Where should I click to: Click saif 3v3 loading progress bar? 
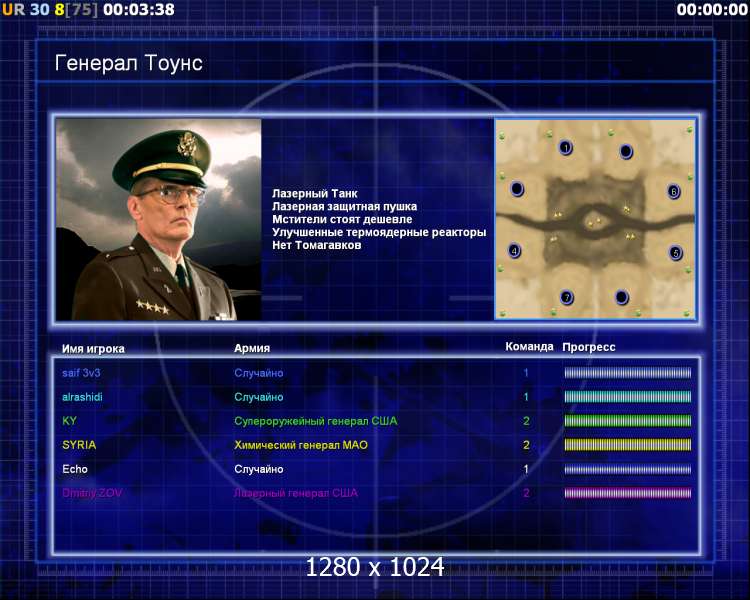(x=628, y=373)
